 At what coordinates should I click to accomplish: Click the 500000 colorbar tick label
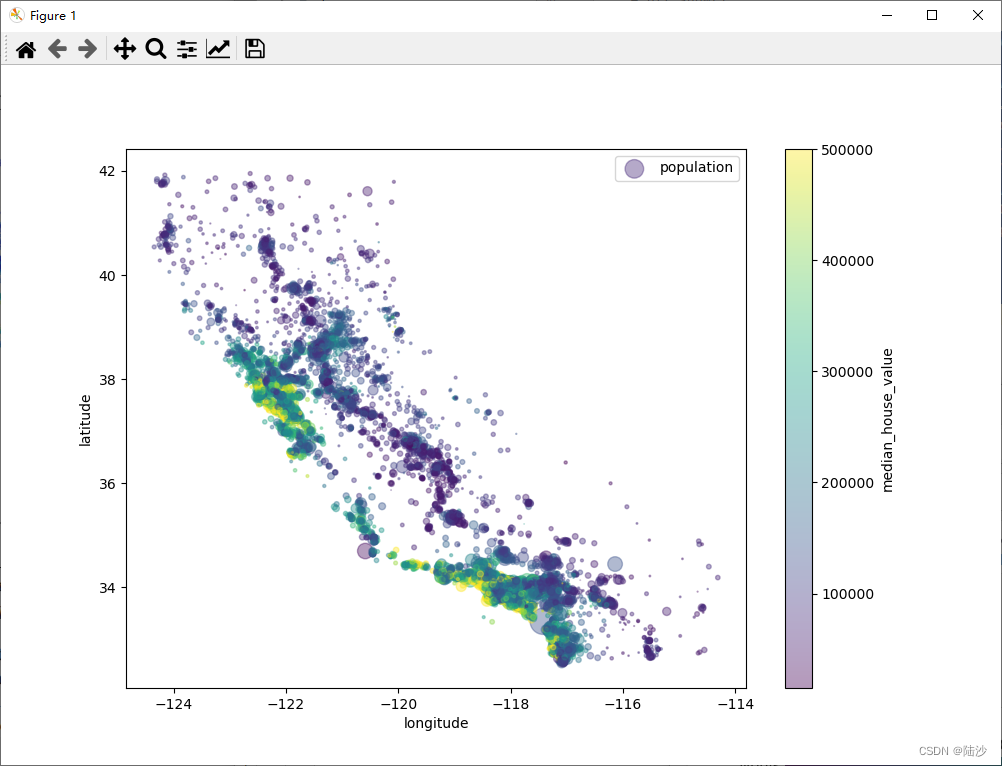[x=847, y=150]
